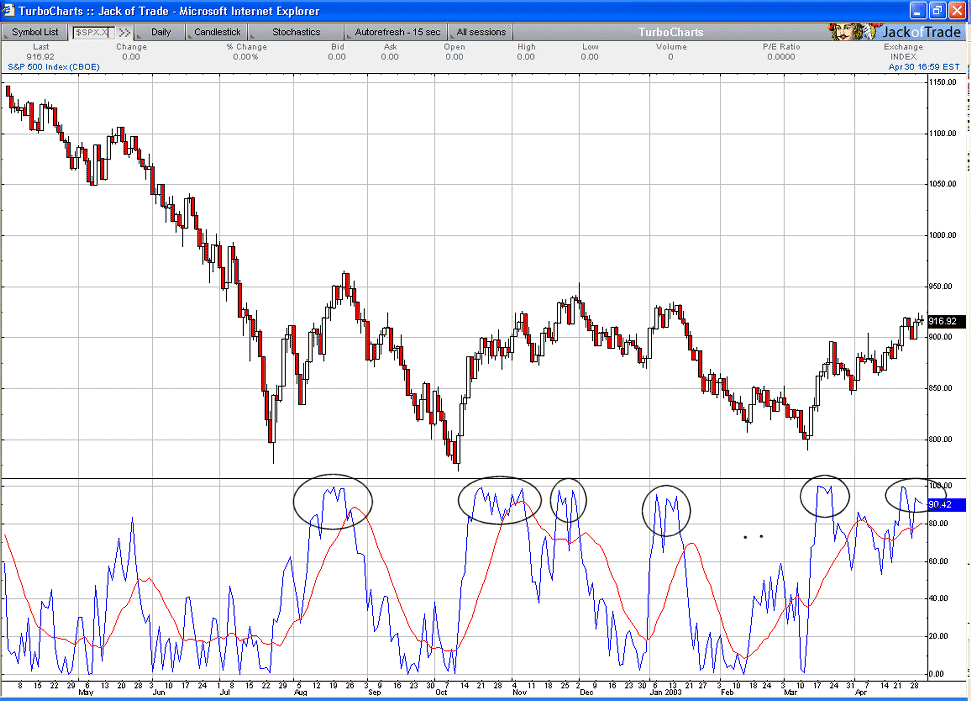Click the Feb label on date axis
Viewport: 971px width, 701px height.
click(x=727, y=692)
